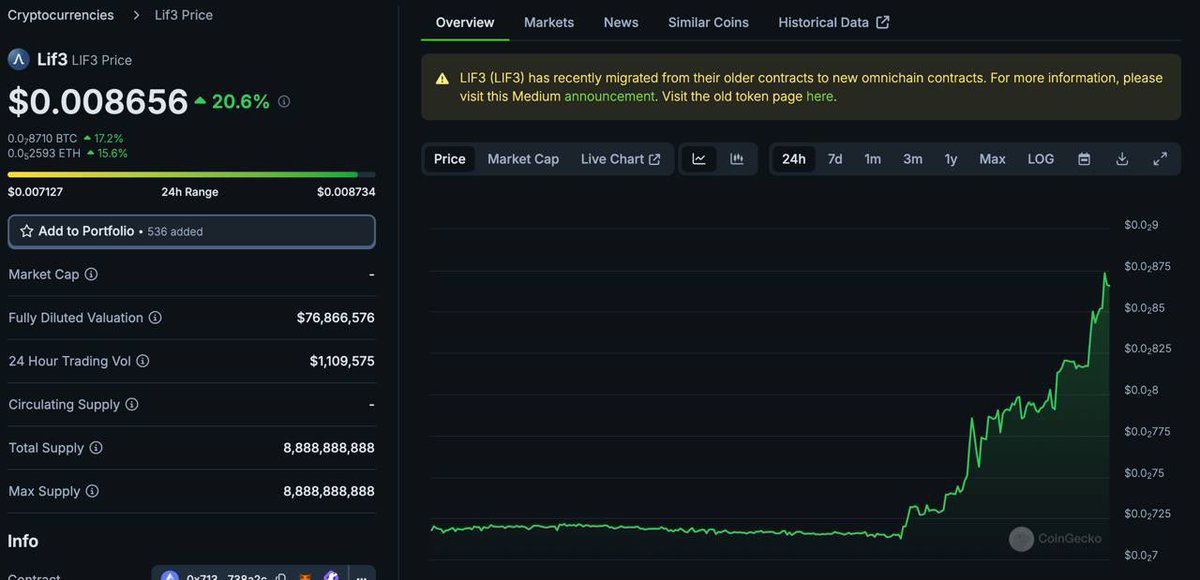This screenshot has height=580, width=1200.
Task: Visit old token page via 'here' link
Action: point(819,97)
